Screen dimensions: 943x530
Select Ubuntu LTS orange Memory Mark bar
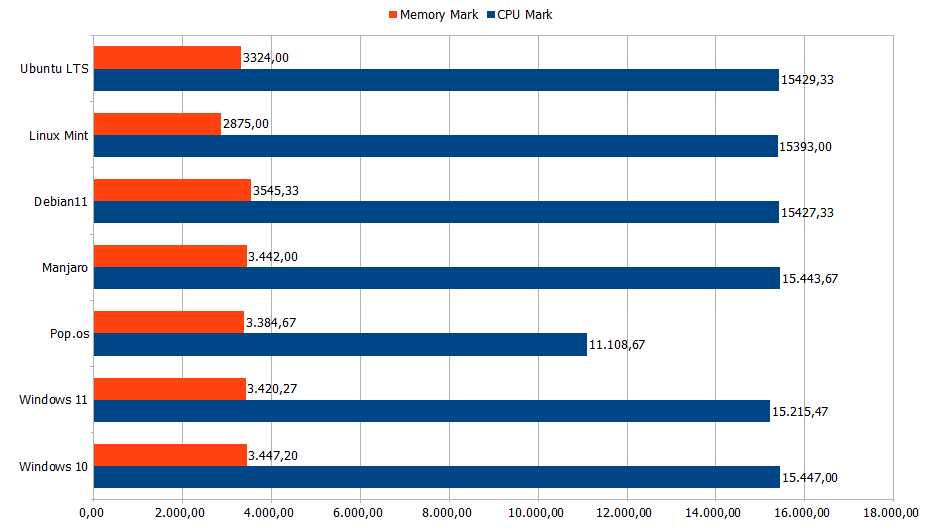(167, 58)
